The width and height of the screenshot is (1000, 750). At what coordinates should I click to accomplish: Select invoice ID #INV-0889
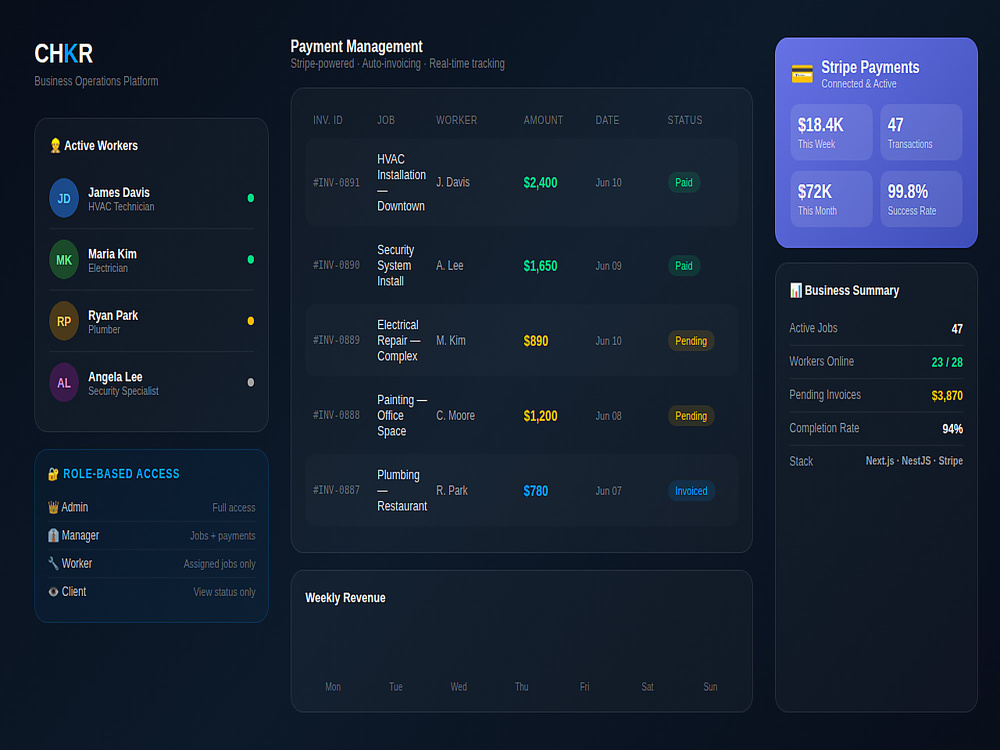(x=336, y=341)
